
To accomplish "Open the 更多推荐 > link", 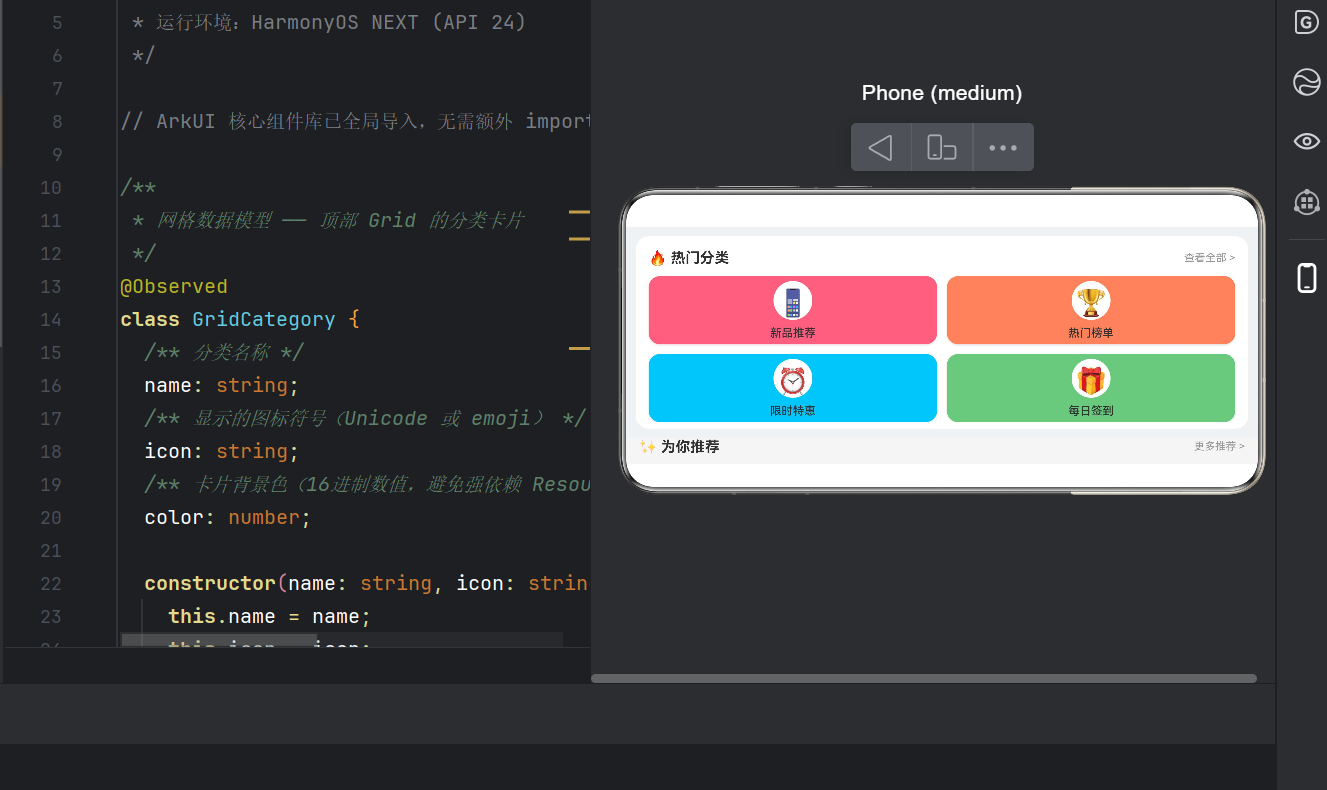I will click(x=1219, y=447).
